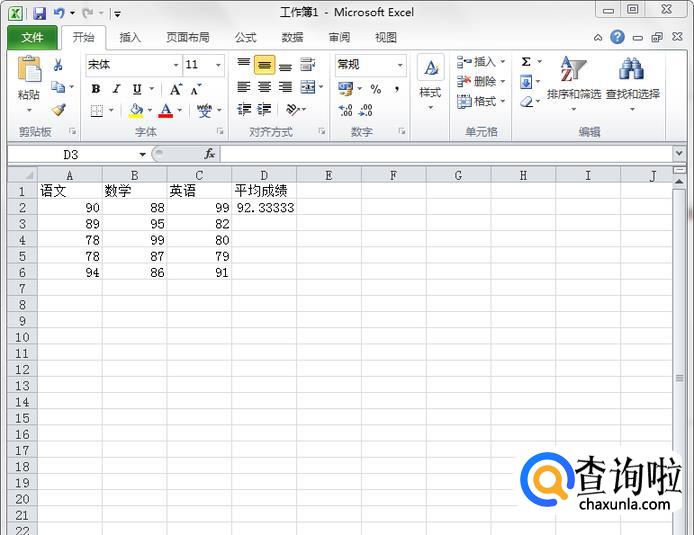Screen dimensions: 694x535
Task: Expand the Insert cells (插入) dropdown arrow
Action: click(503, 62)
